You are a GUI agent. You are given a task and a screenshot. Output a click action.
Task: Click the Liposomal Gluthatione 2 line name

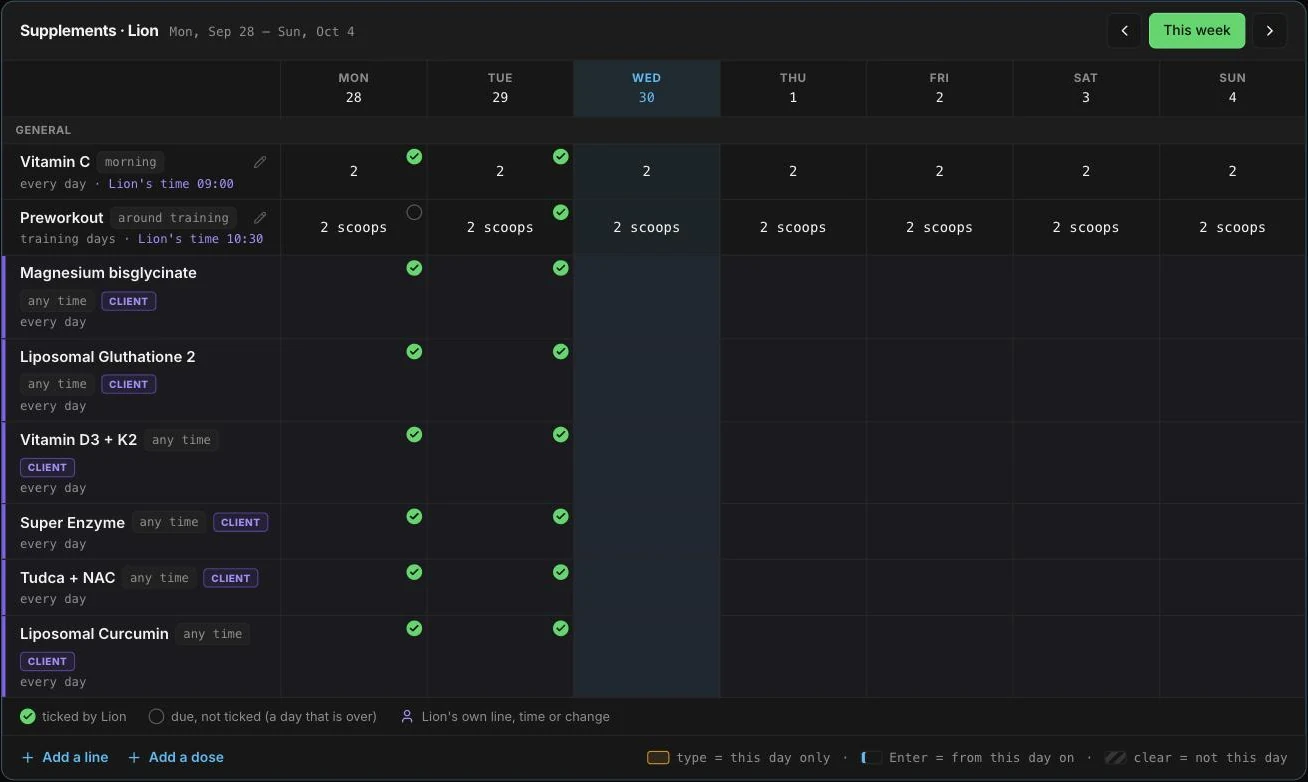pyautogui.click(x=108, y=357)
